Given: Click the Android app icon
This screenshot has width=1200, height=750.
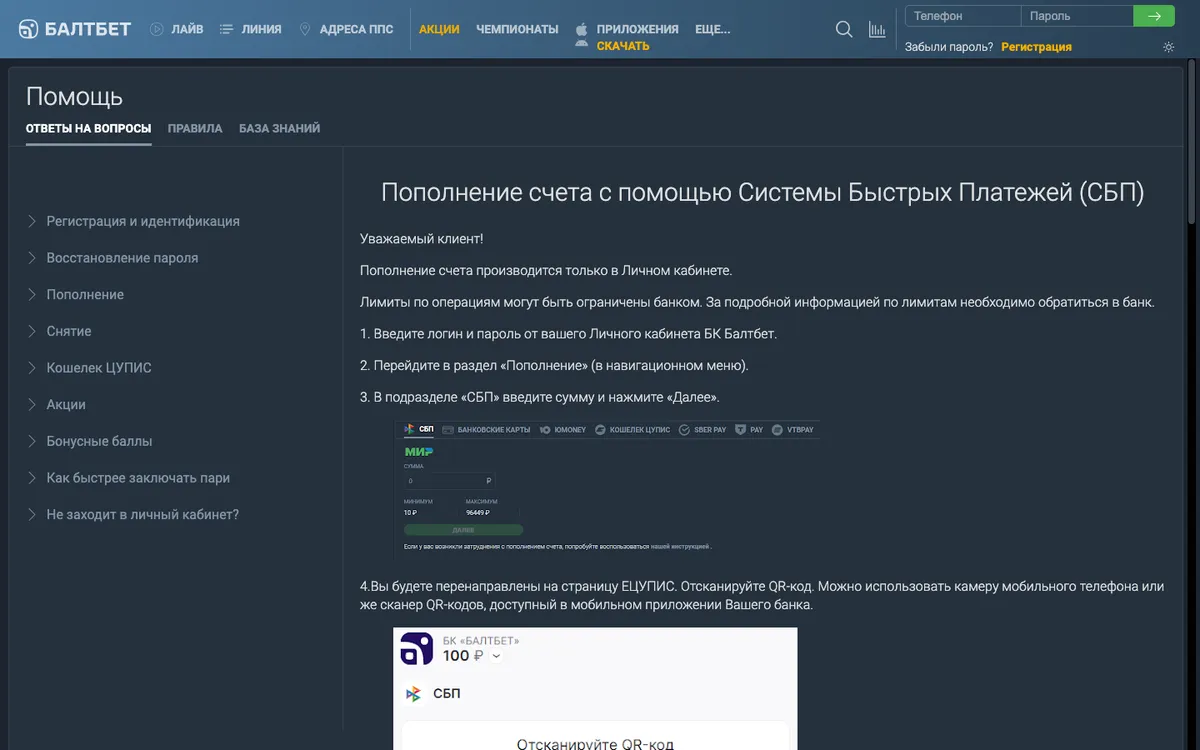Looking at the screenshot, I should click(582, 43).
